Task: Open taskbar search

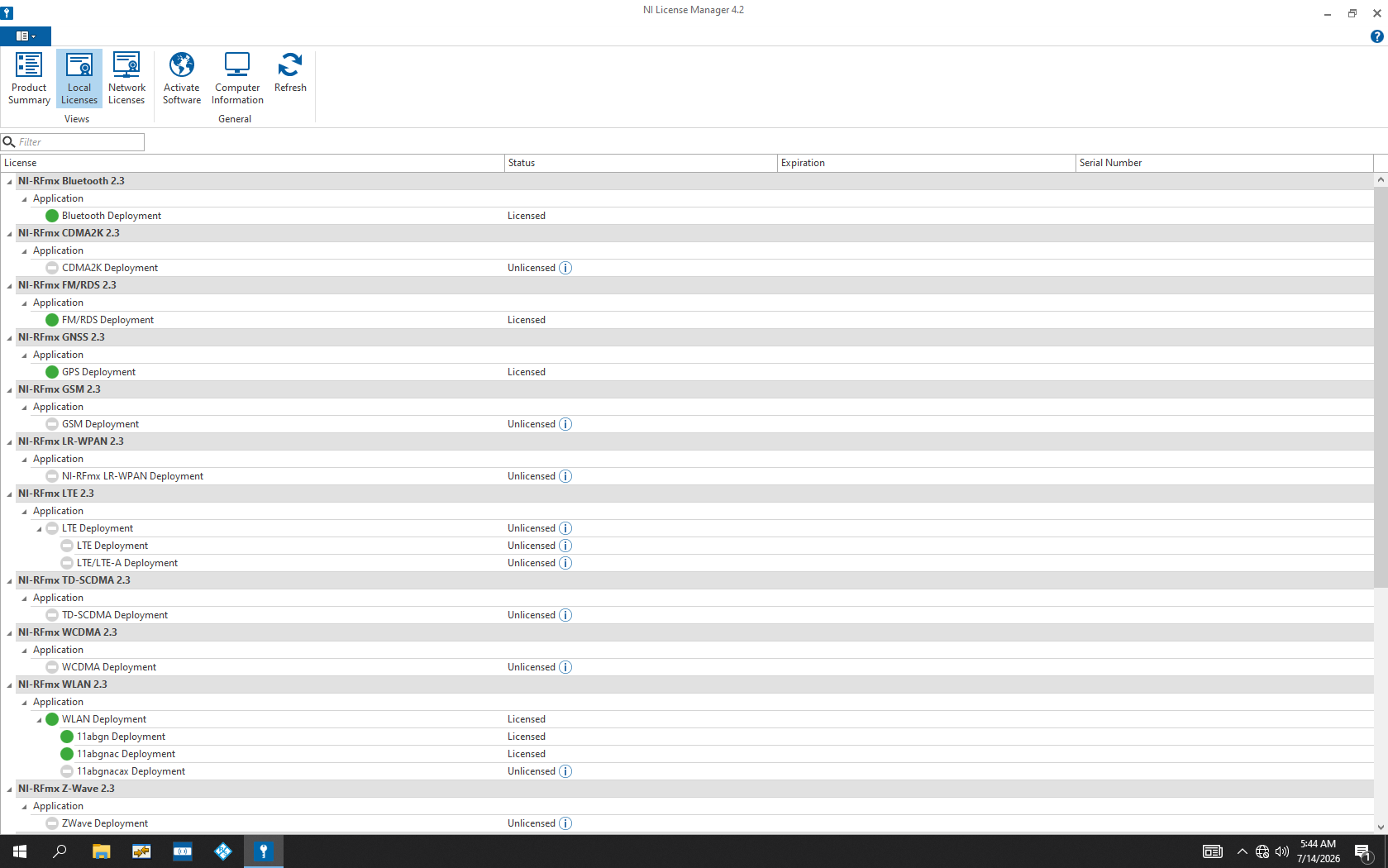Action: pyautogui.click(x=60, y=851)
